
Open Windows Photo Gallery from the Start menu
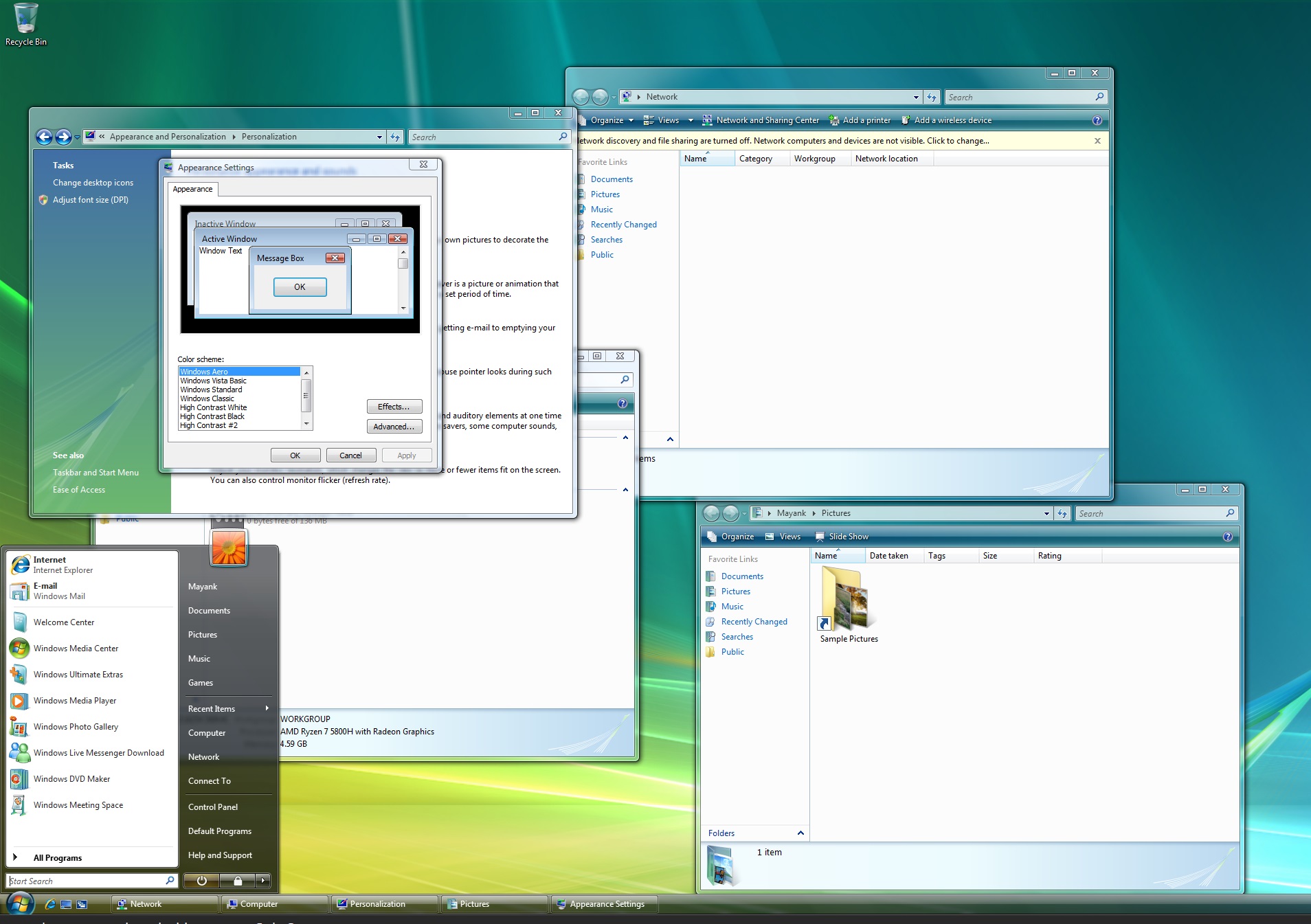click(x=76, y=727)
